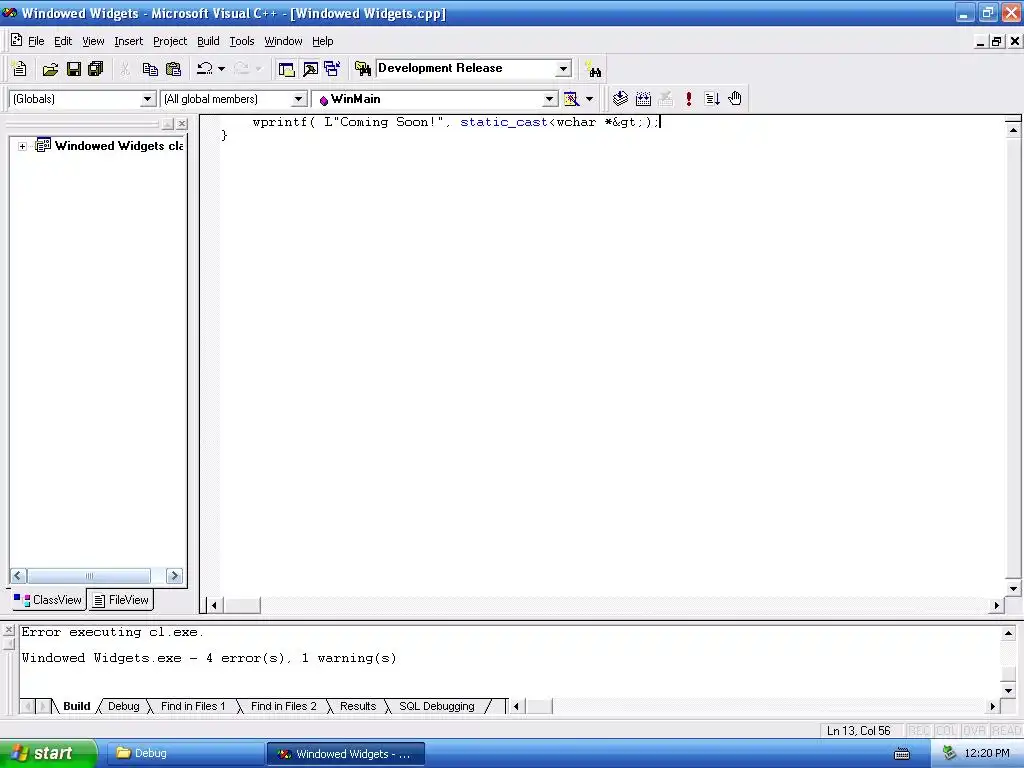
Task: Open the (Globals) class dropdown
Action: click(148, 99)
